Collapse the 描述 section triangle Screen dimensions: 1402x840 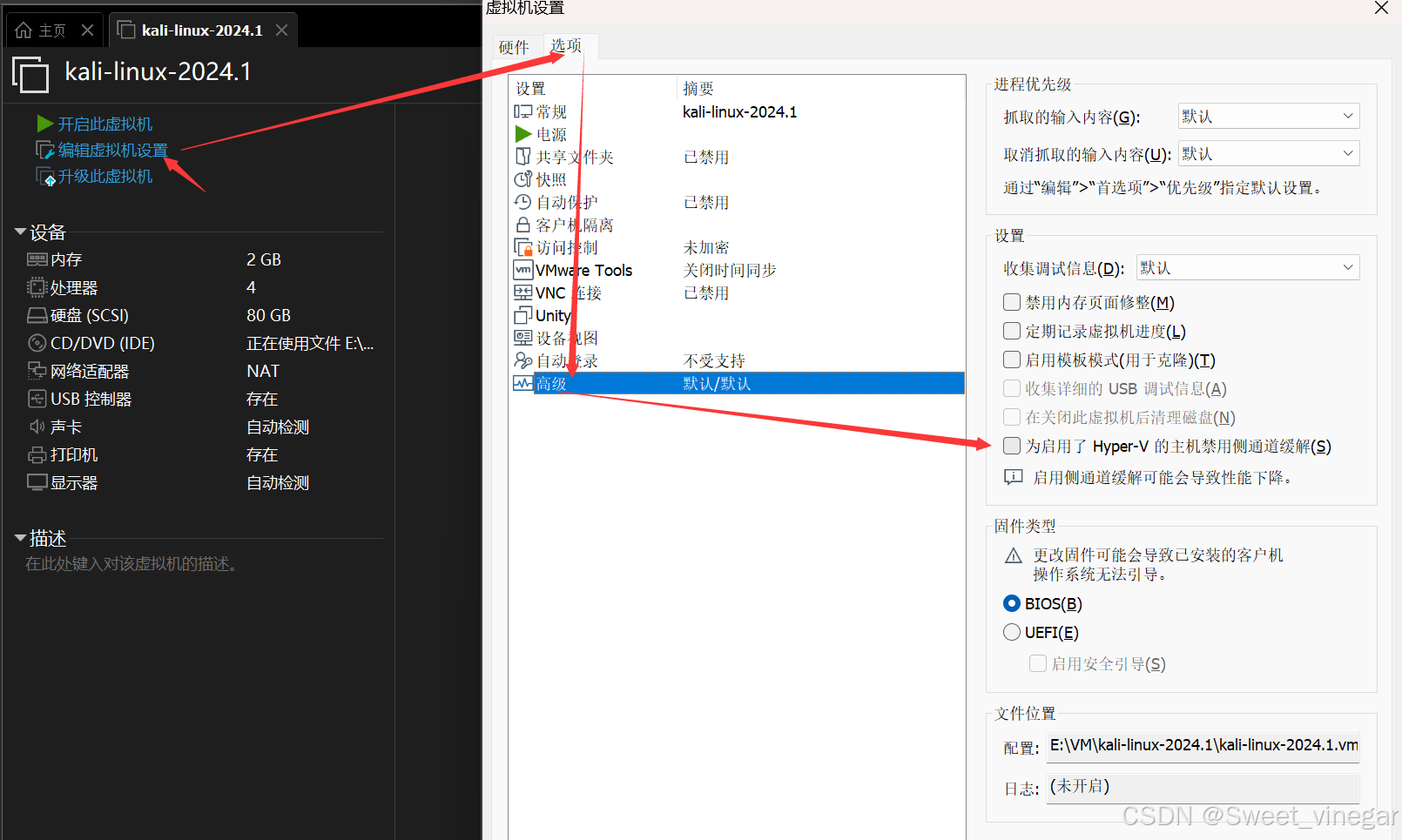[x=19, y=538]
